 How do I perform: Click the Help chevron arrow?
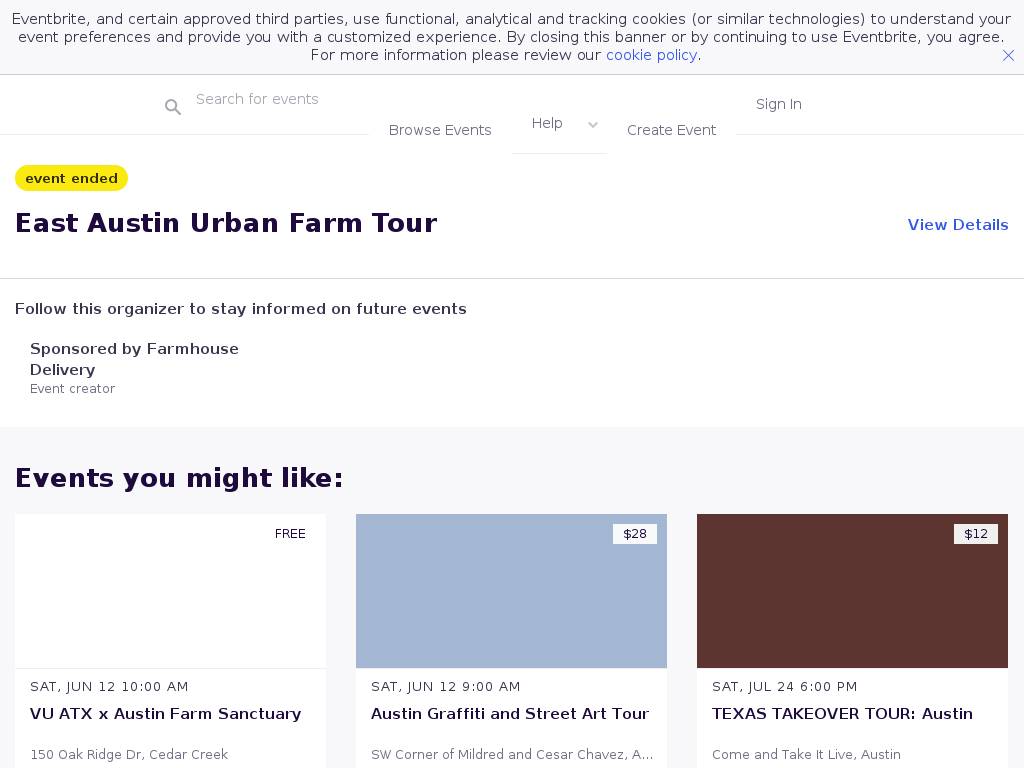(593, 125)
